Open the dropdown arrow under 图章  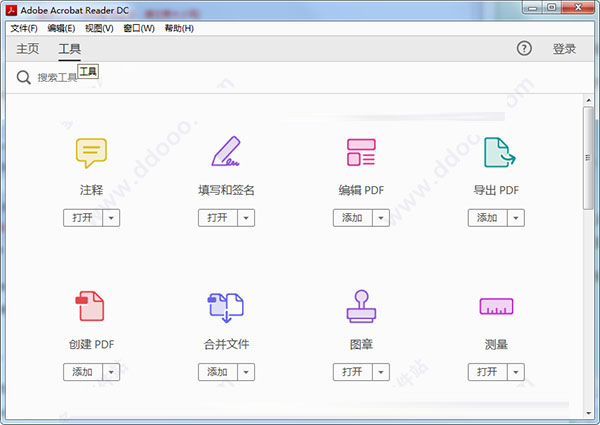tap(381, 372)
